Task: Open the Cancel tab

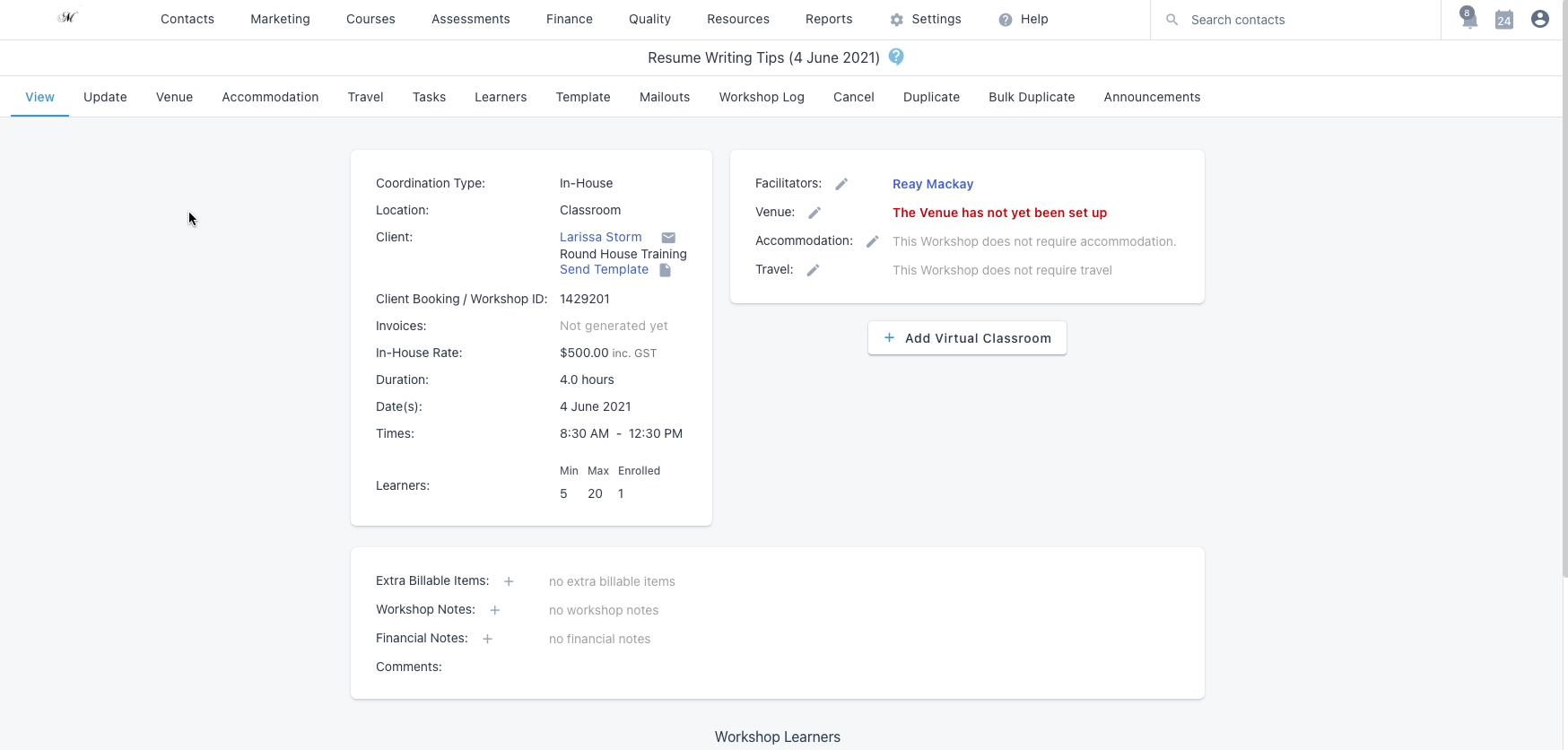Action: click(853, 97)
